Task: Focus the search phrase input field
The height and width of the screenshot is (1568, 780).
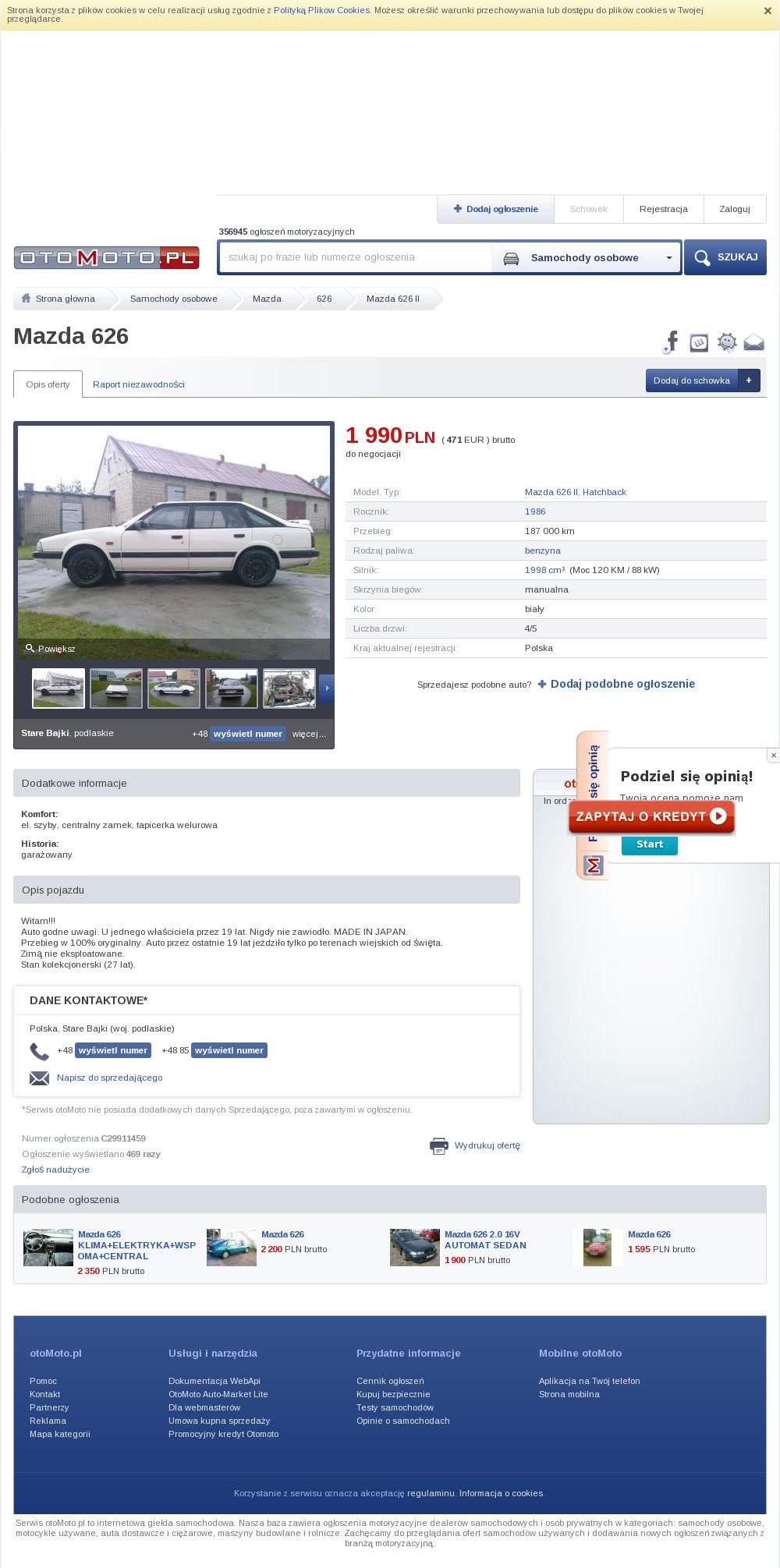Action: [x=356, y=257]
